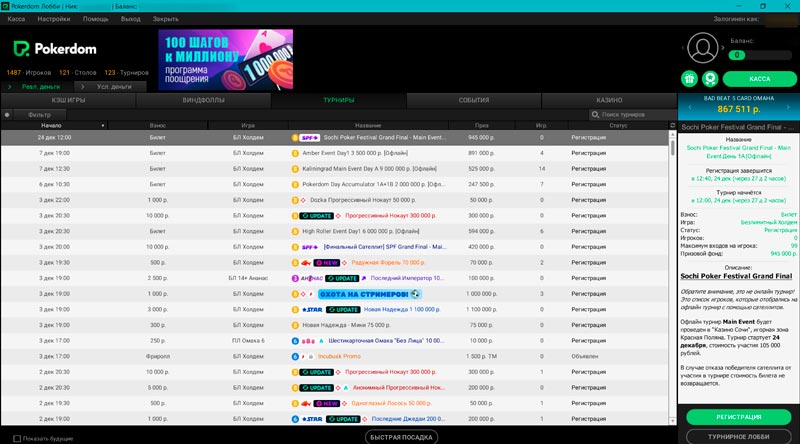Viewport: 800px width, 444px height.
Task: Open the 'Касса' menu in the menu bar
Action: coord(16,19)
